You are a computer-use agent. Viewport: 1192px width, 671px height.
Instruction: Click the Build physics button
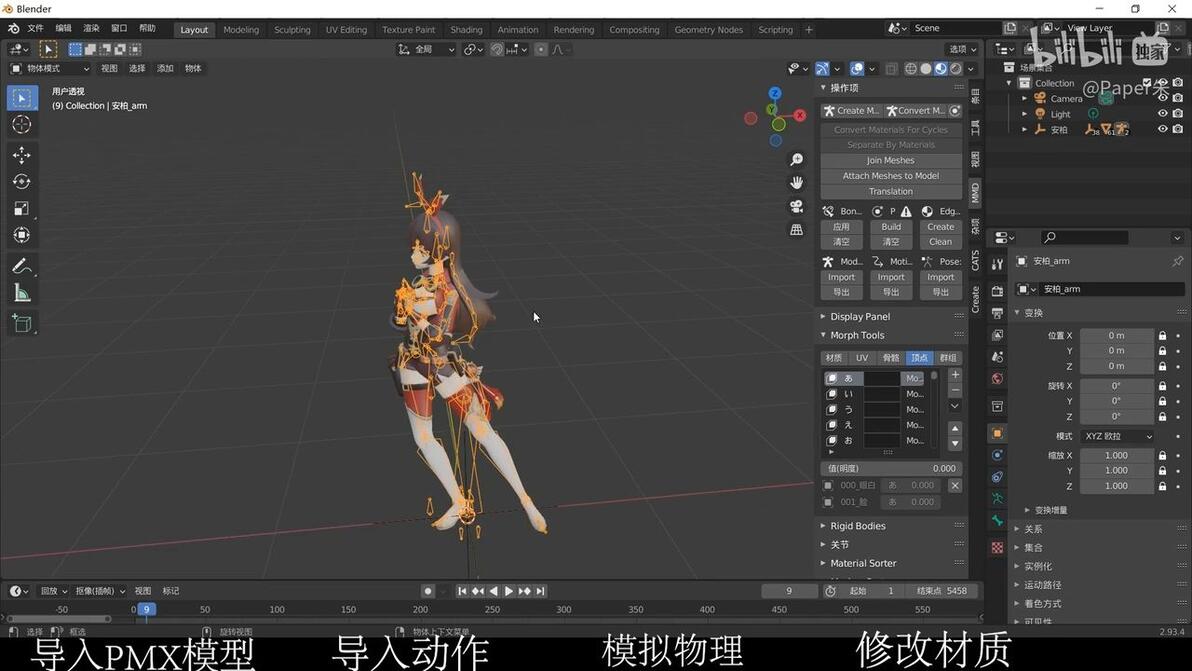[891, 226]
